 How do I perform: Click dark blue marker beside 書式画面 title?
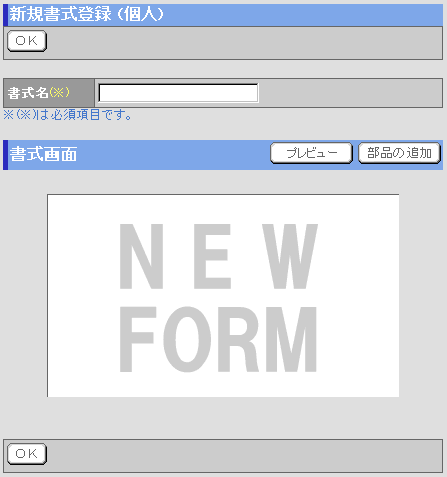pos(5,155)
